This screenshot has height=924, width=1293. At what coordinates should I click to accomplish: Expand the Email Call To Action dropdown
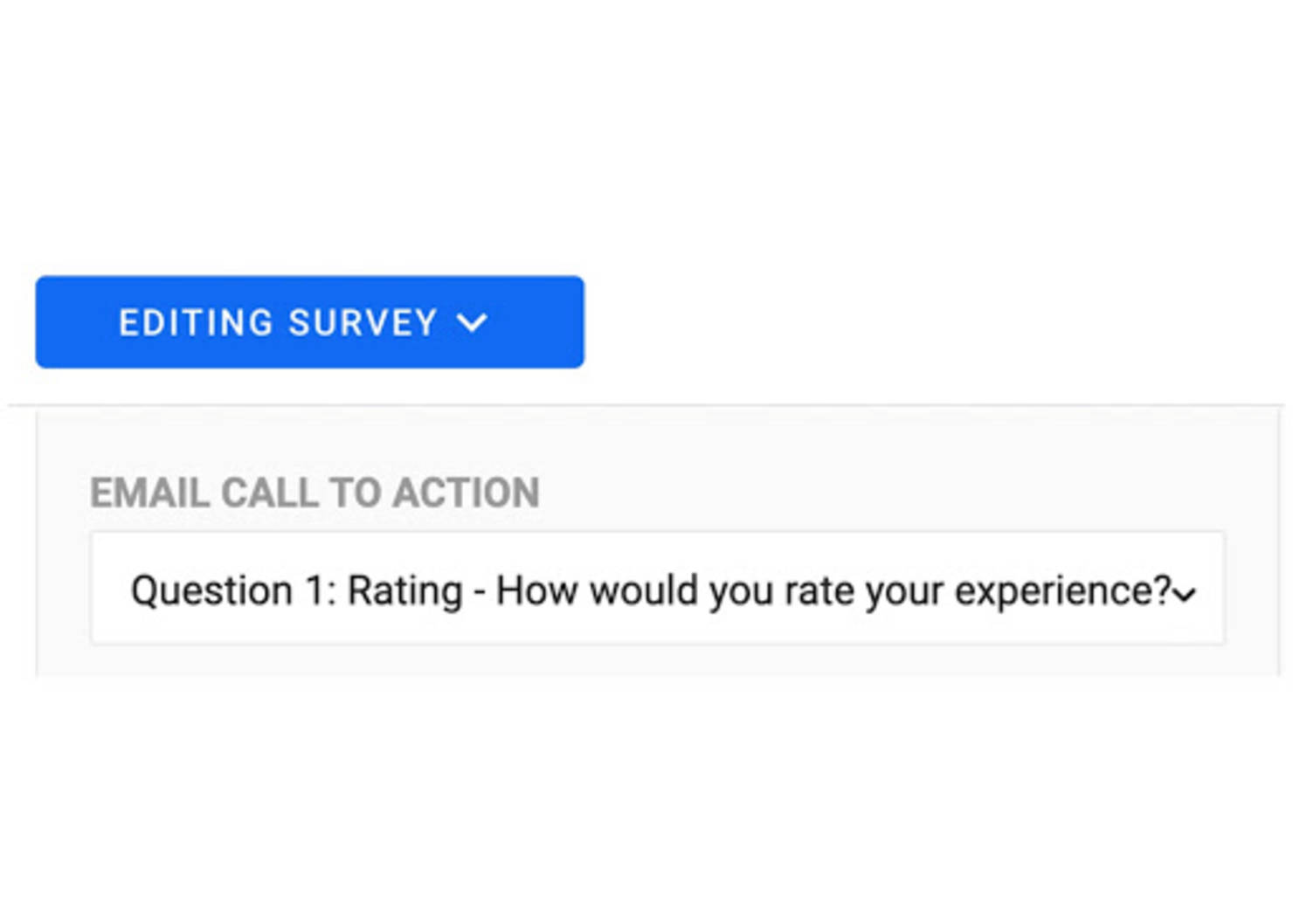[657, 589]
